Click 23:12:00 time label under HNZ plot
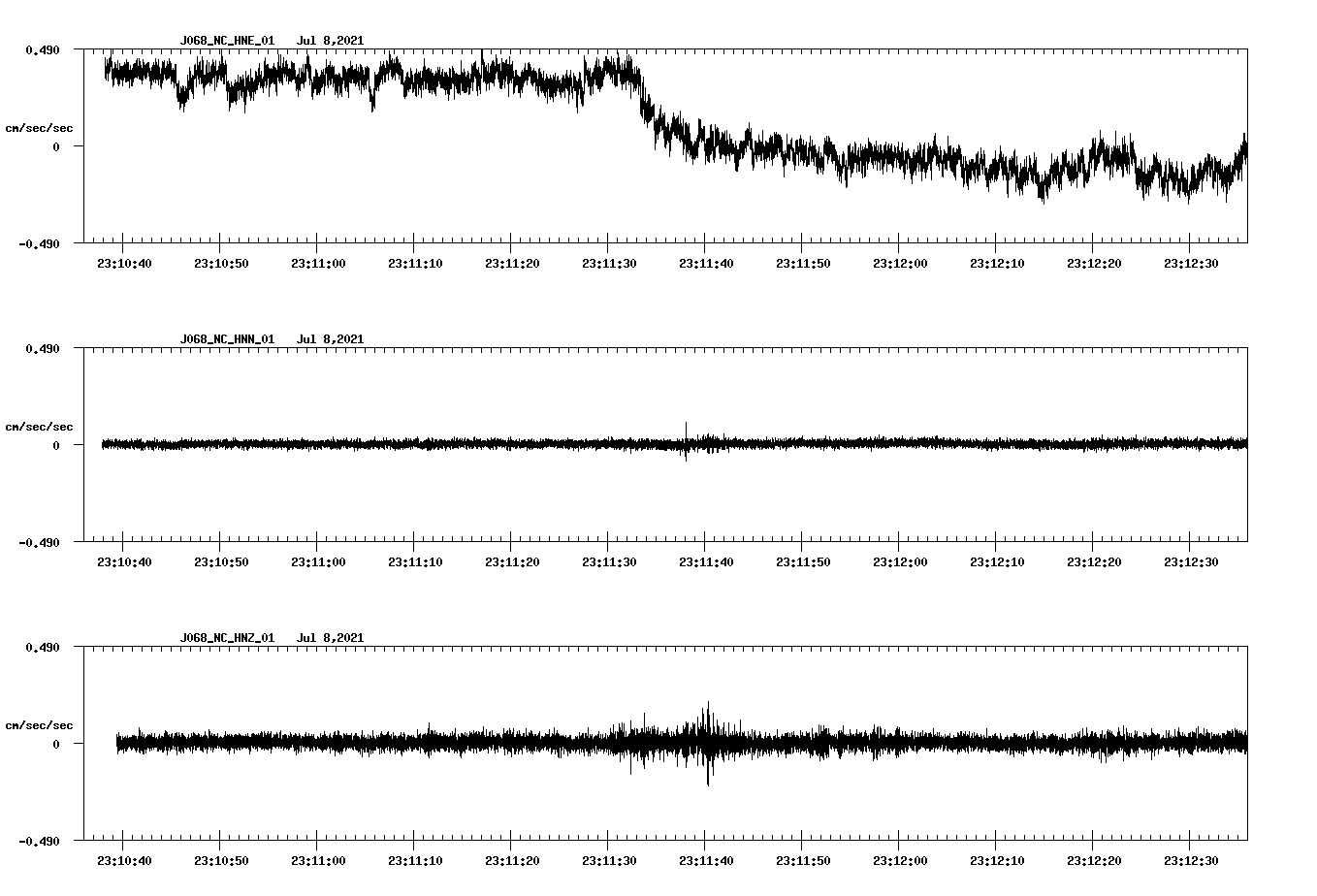This screenshot has height=896, width=1317. 900,861
